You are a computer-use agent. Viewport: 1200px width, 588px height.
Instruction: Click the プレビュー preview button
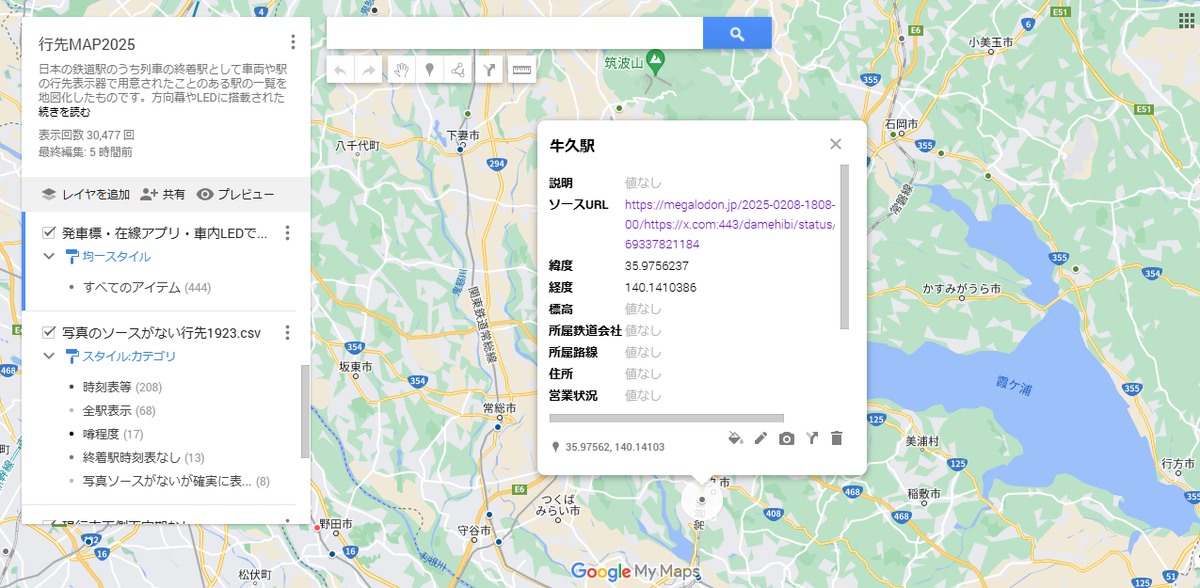tap(236, 194)
